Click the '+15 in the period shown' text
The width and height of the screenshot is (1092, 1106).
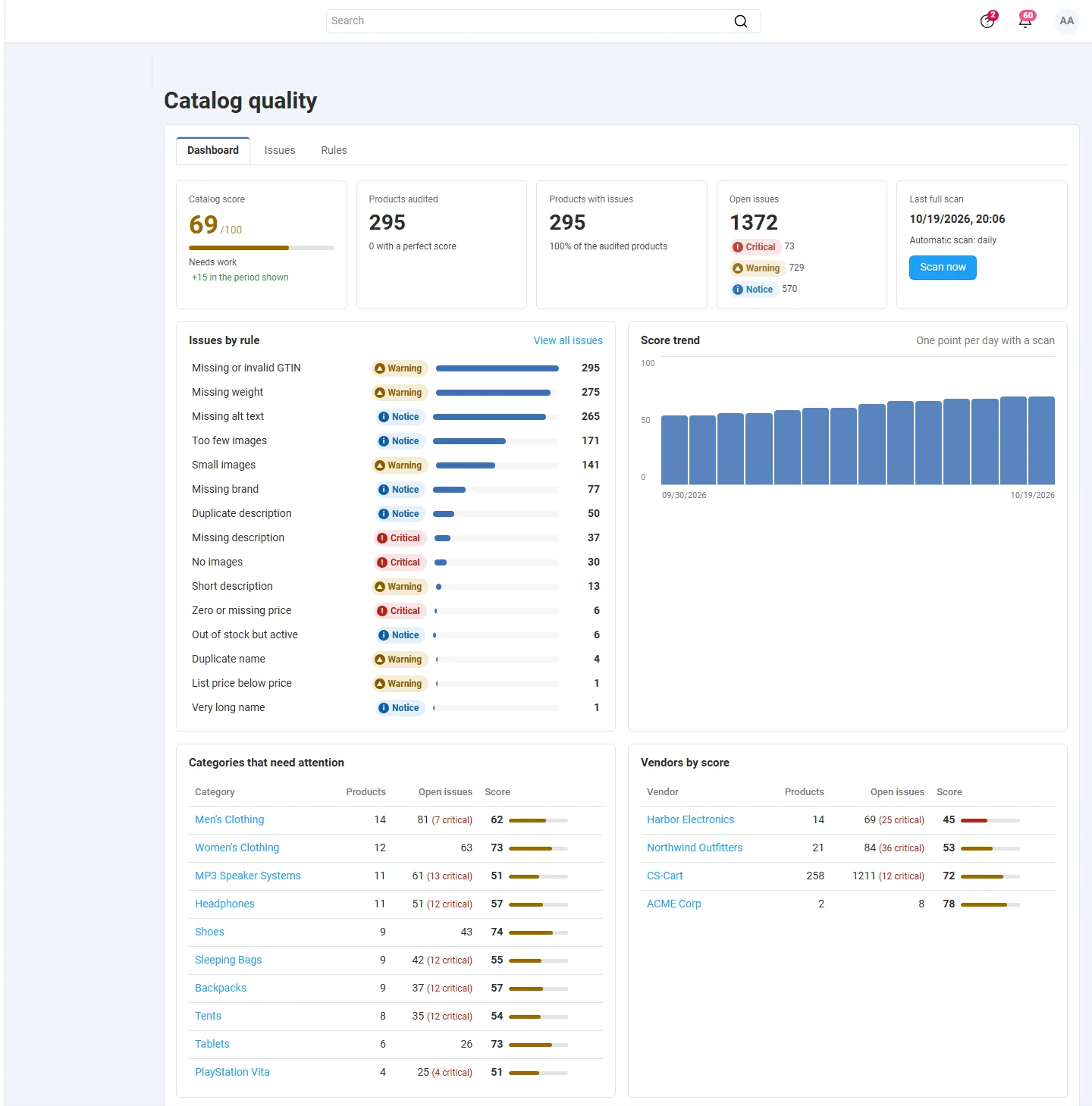click(x=240, y=277)
